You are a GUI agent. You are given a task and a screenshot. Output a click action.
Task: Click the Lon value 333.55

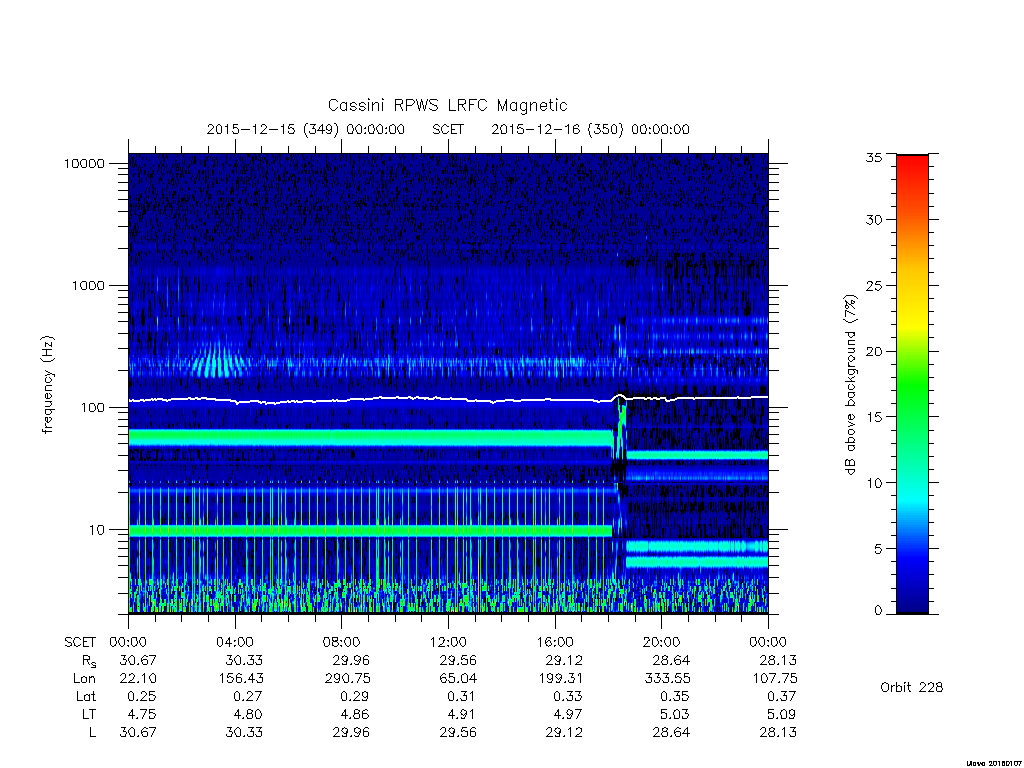(x=667, y=679)
